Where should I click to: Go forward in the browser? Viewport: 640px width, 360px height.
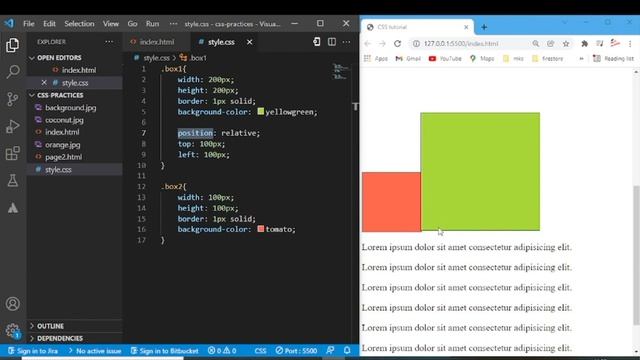(382, 44)
